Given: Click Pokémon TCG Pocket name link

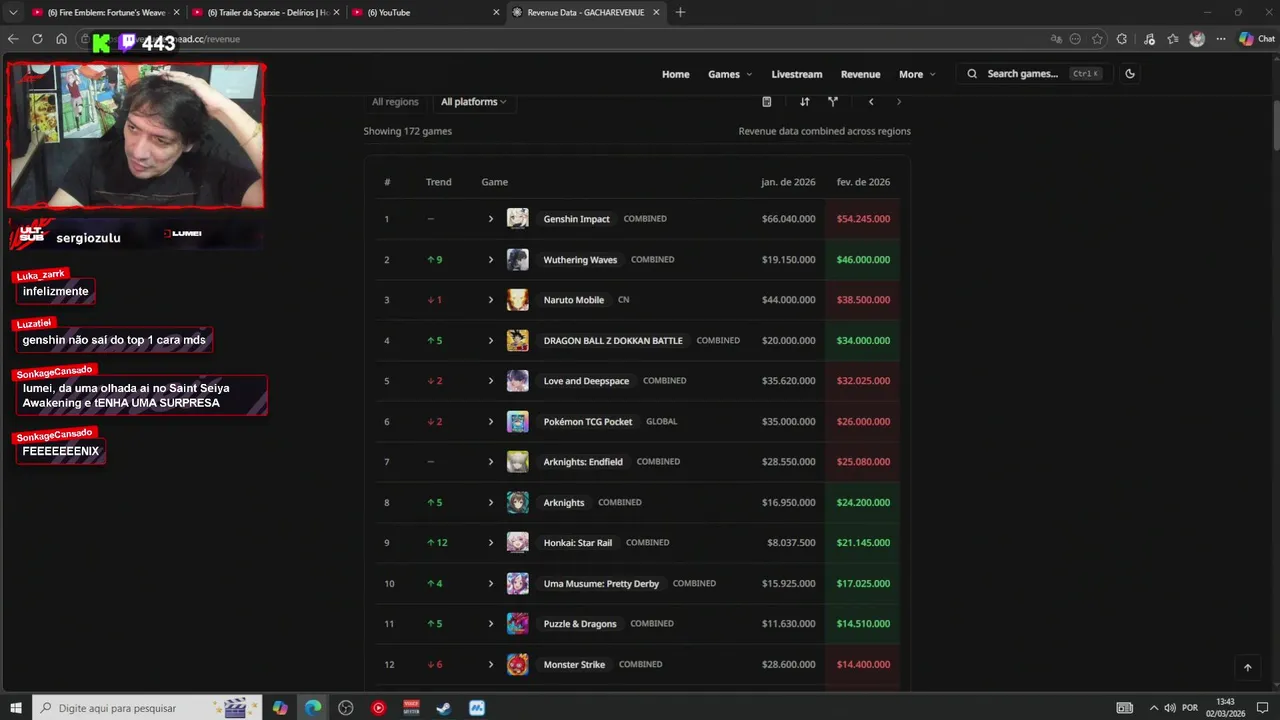Looking at the screenshot, I should click(588, 422).
